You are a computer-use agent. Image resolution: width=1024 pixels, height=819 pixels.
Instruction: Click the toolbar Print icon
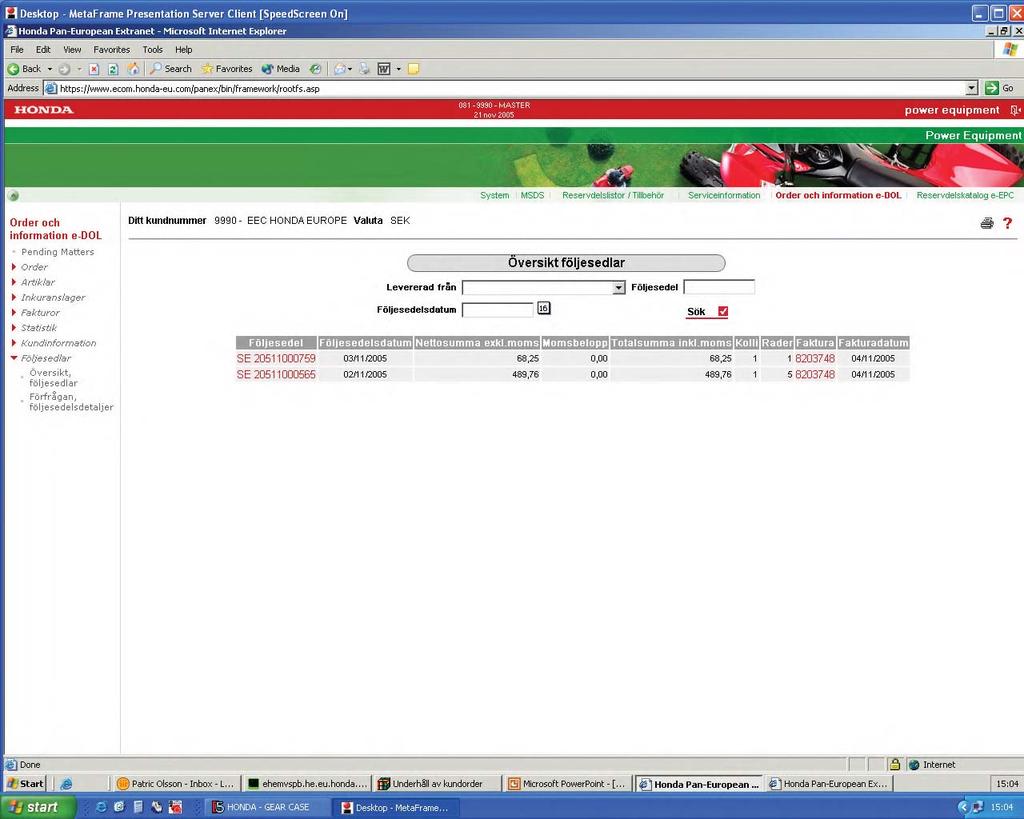point(364,69)
